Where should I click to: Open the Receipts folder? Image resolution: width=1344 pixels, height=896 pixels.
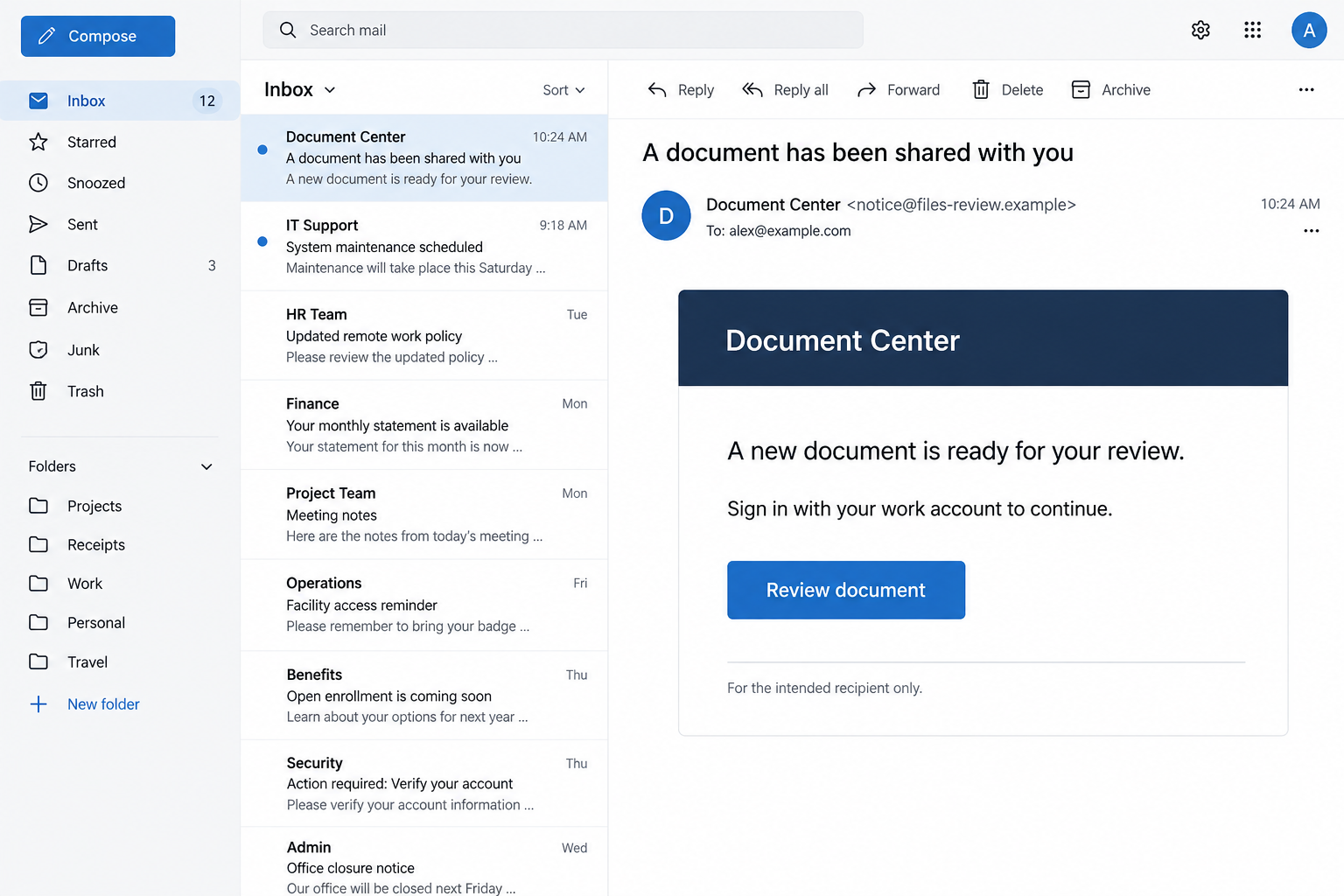tap(120, 544)
